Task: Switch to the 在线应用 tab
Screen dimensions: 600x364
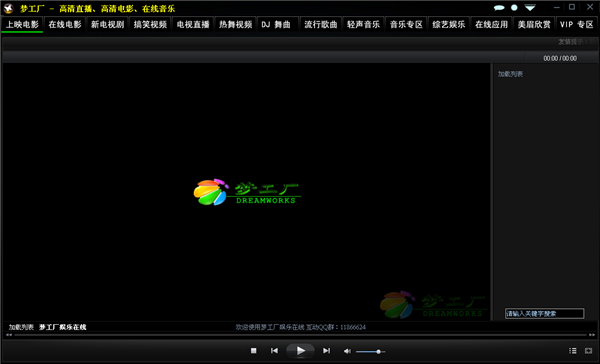Action: (x=491, y=24)
